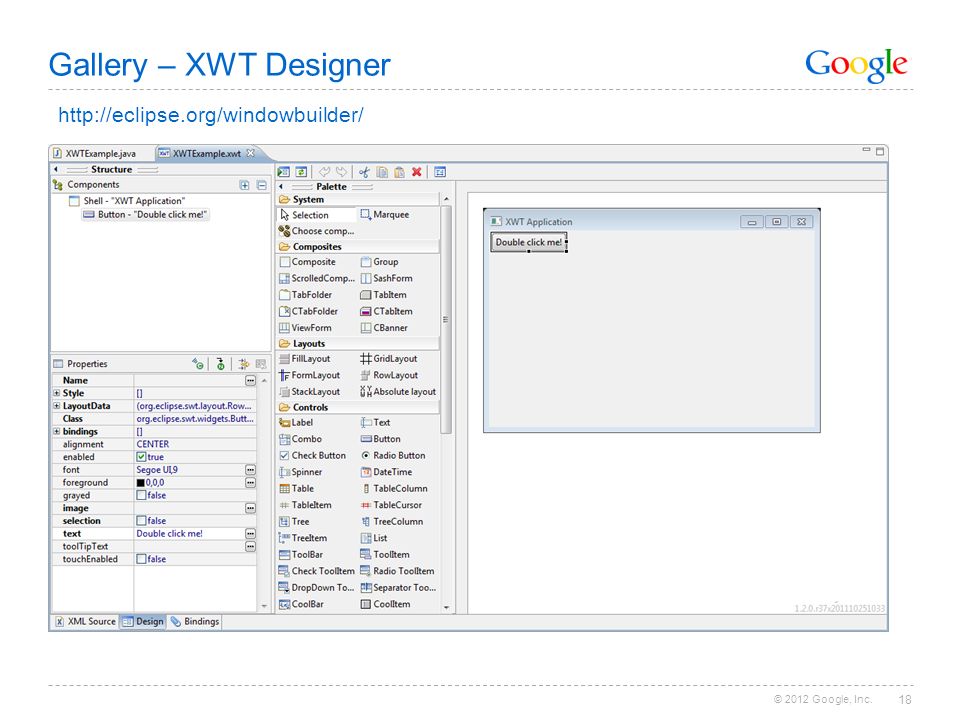960x720 pixels.
Task: Click the Paste clipboard icon
Action: click(x=399, y=172)
